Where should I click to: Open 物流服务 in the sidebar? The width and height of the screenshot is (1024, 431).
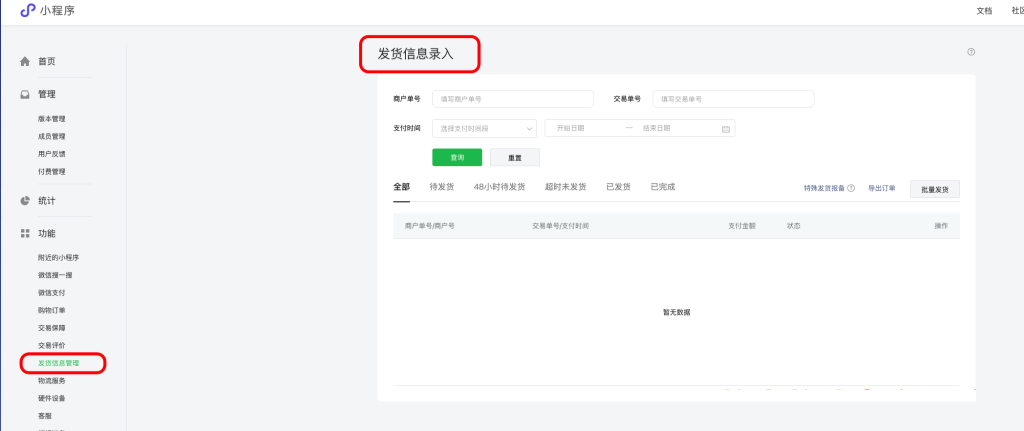tap(52, 380)
